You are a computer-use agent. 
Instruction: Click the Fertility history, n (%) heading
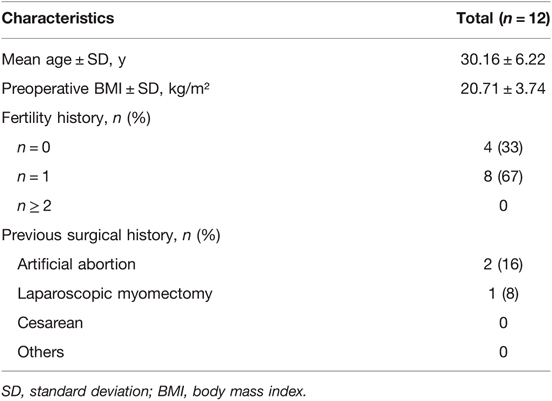(x=76, y=118)
